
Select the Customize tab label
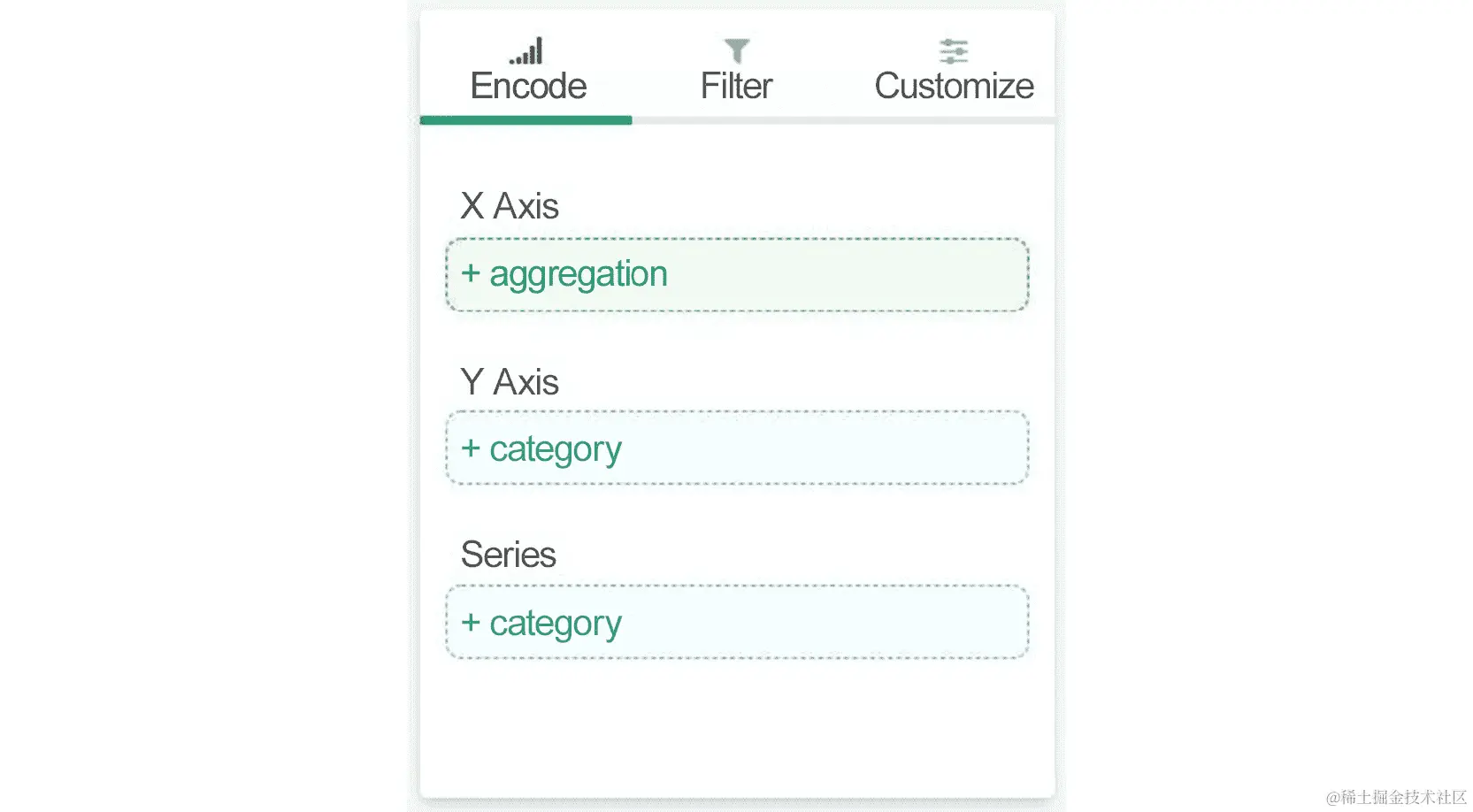point(954,87)
